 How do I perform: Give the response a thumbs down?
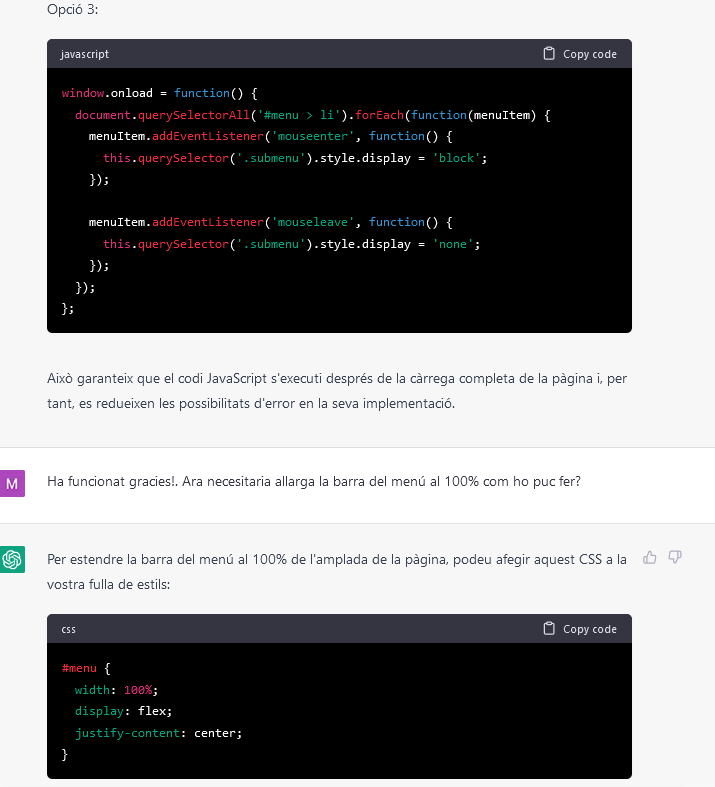675,557
